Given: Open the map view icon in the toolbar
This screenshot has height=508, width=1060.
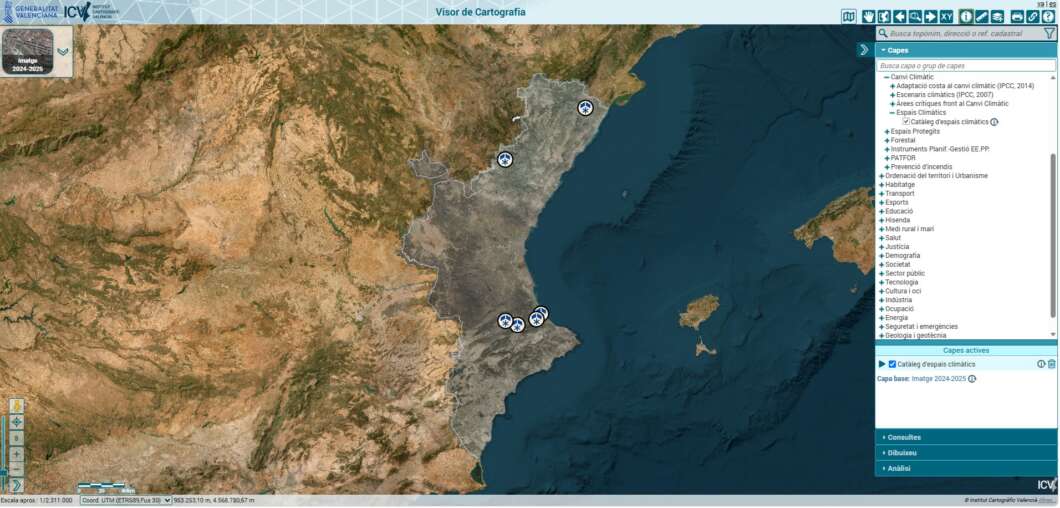Looking at the screenshot, I should (848, 16).
